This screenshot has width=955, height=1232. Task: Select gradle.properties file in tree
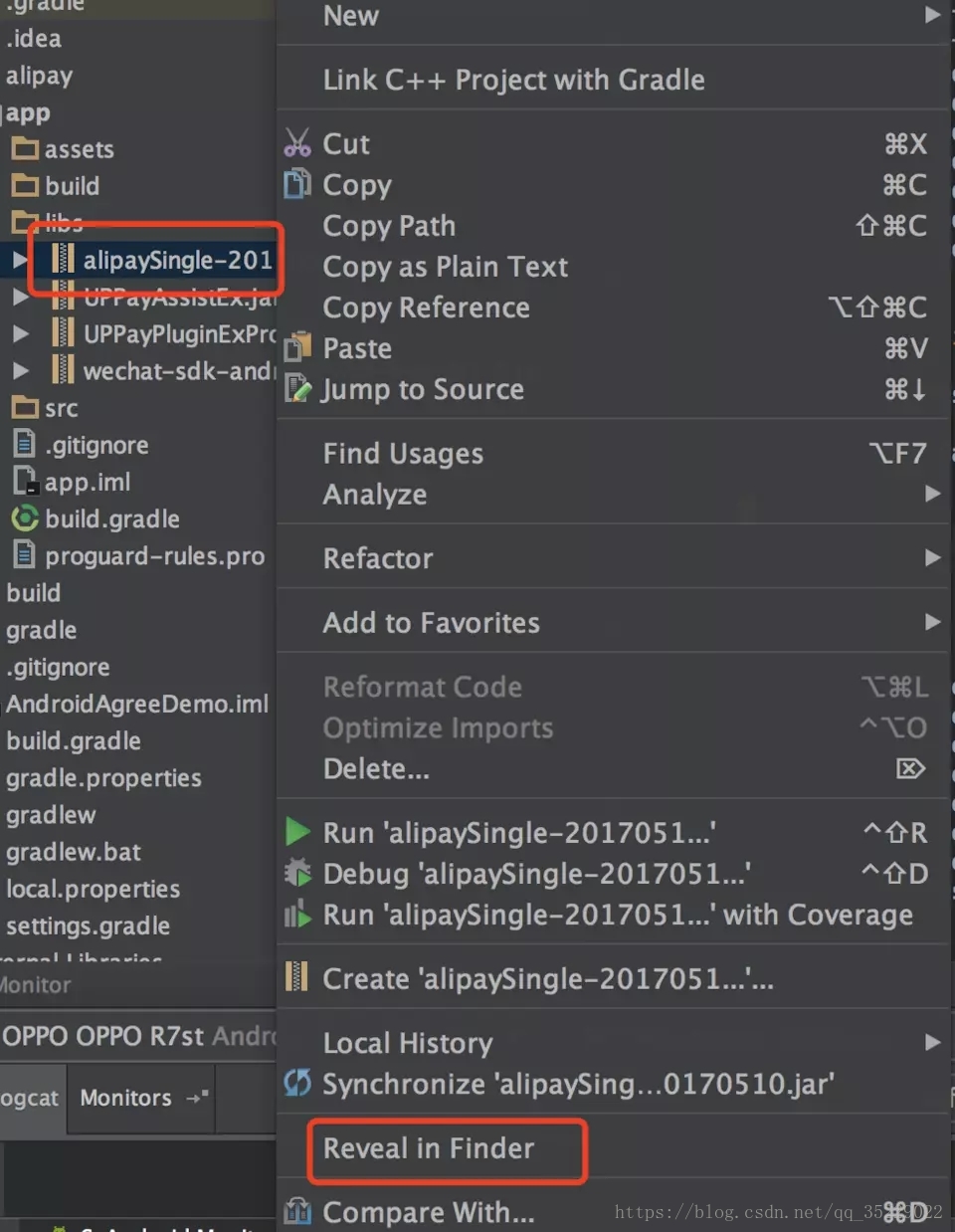(103, 777)
